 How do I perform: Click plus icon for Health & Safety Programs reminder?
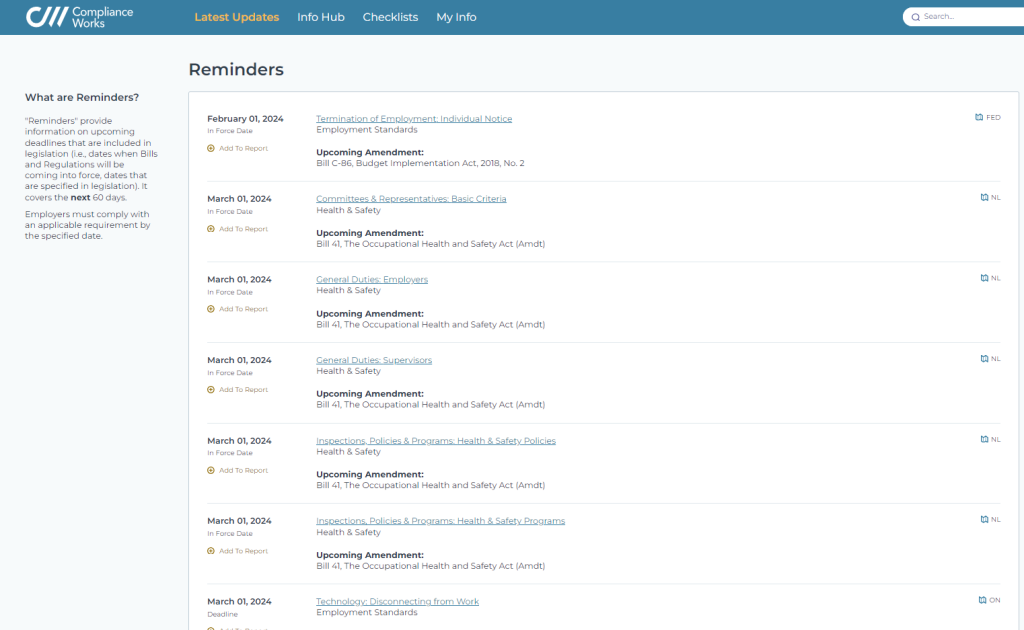pyautogui.click(x=211, y=551)
